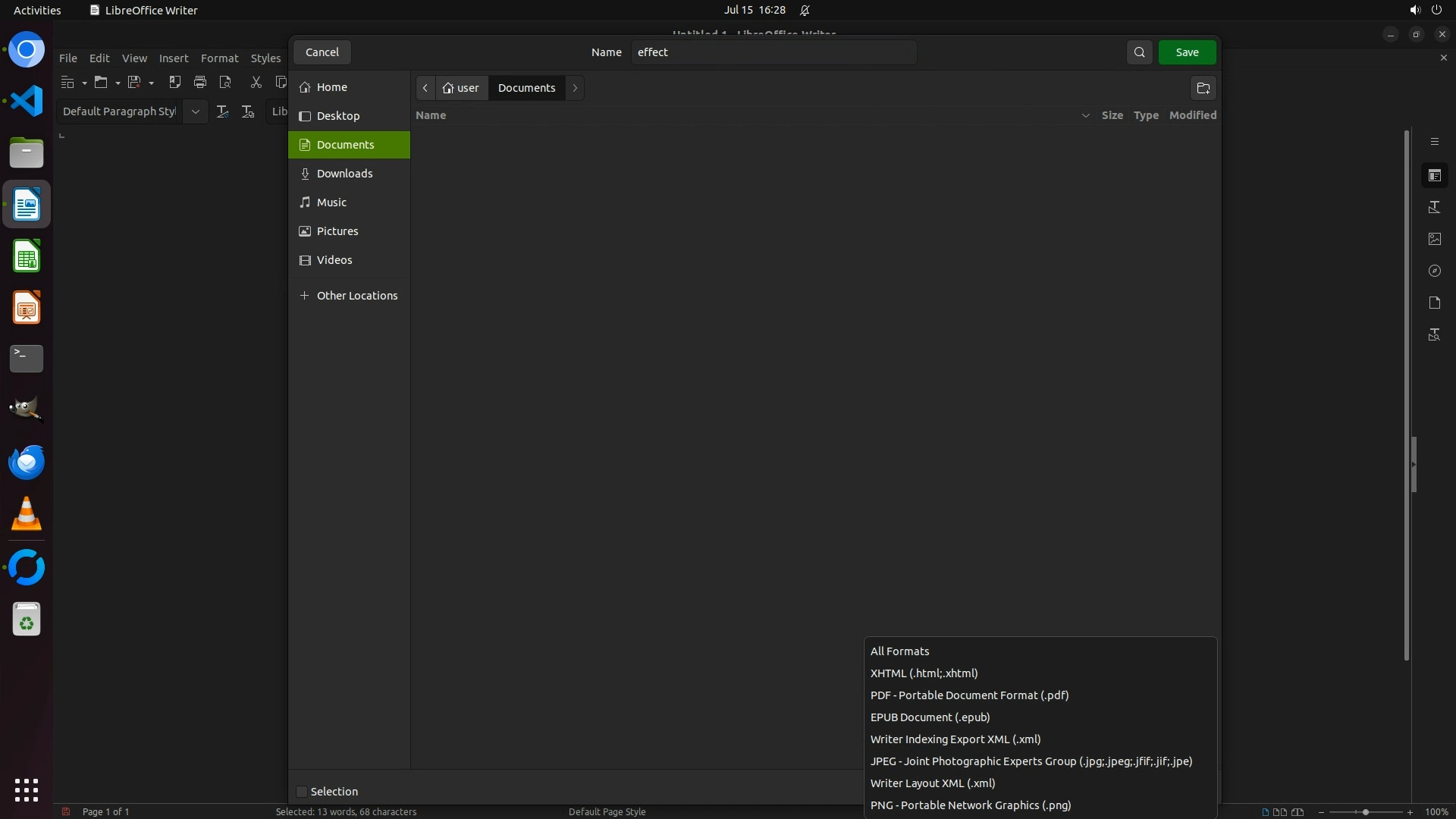The image size is (1456, 819).
Task: Open the Save button dropdown arrow in the toolbar
Action: (152, 83)
